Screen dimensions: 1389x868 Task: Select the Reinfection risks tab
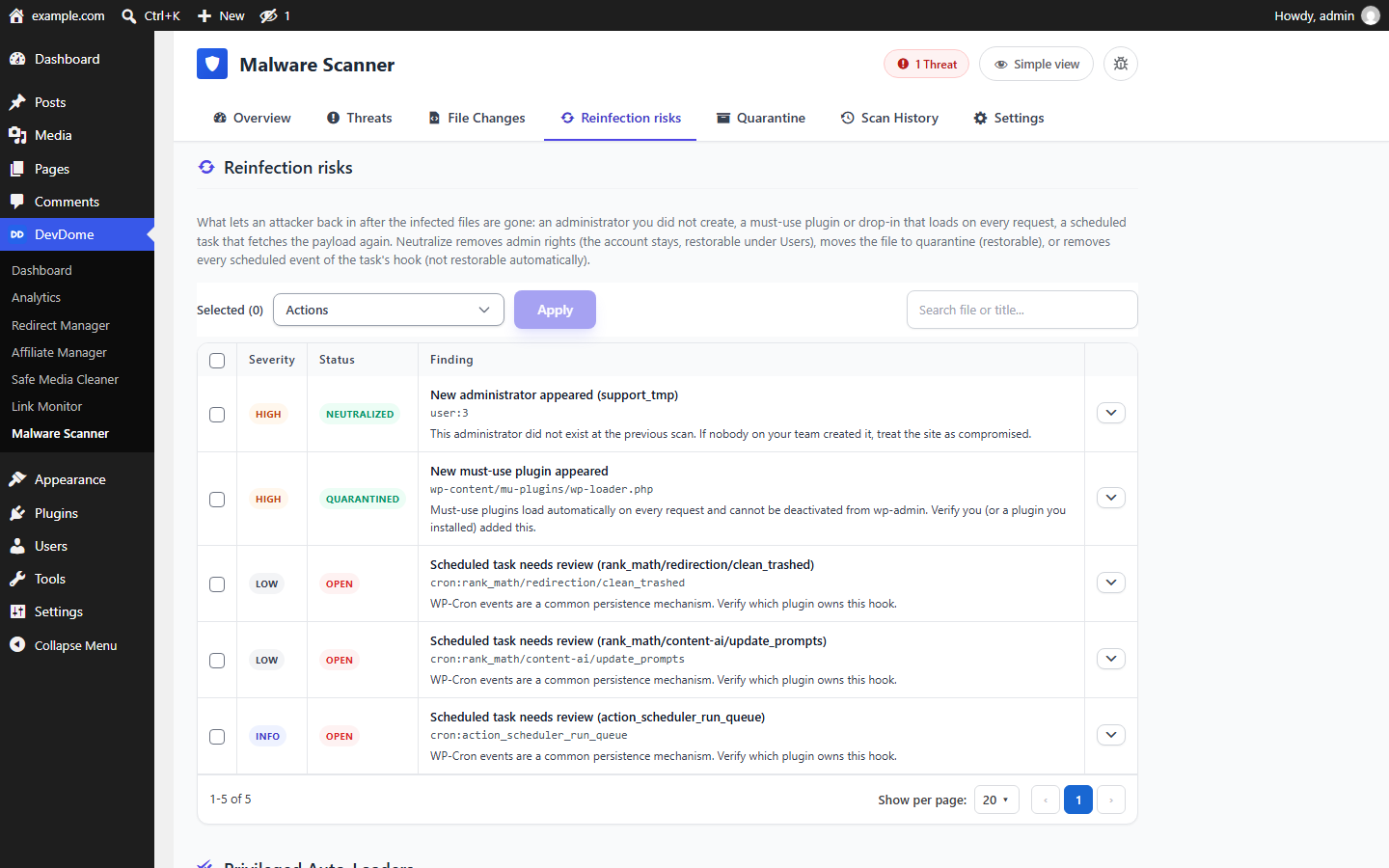[620, 118]
